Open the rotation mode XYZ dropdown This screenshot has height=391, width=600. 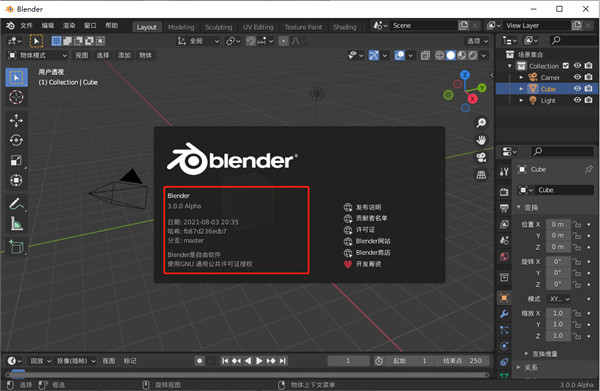pyautogui.click(x=560, y=299)
